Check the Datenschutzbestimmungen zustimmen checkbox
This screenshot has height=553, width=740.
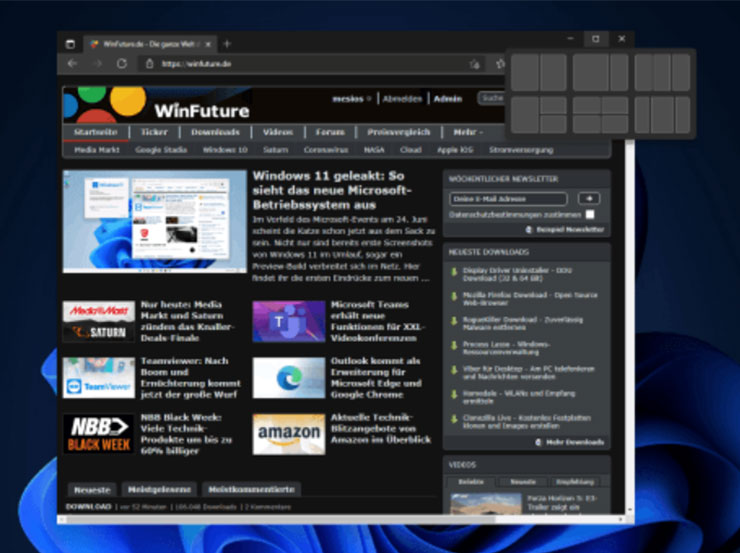tap(590, 214)
